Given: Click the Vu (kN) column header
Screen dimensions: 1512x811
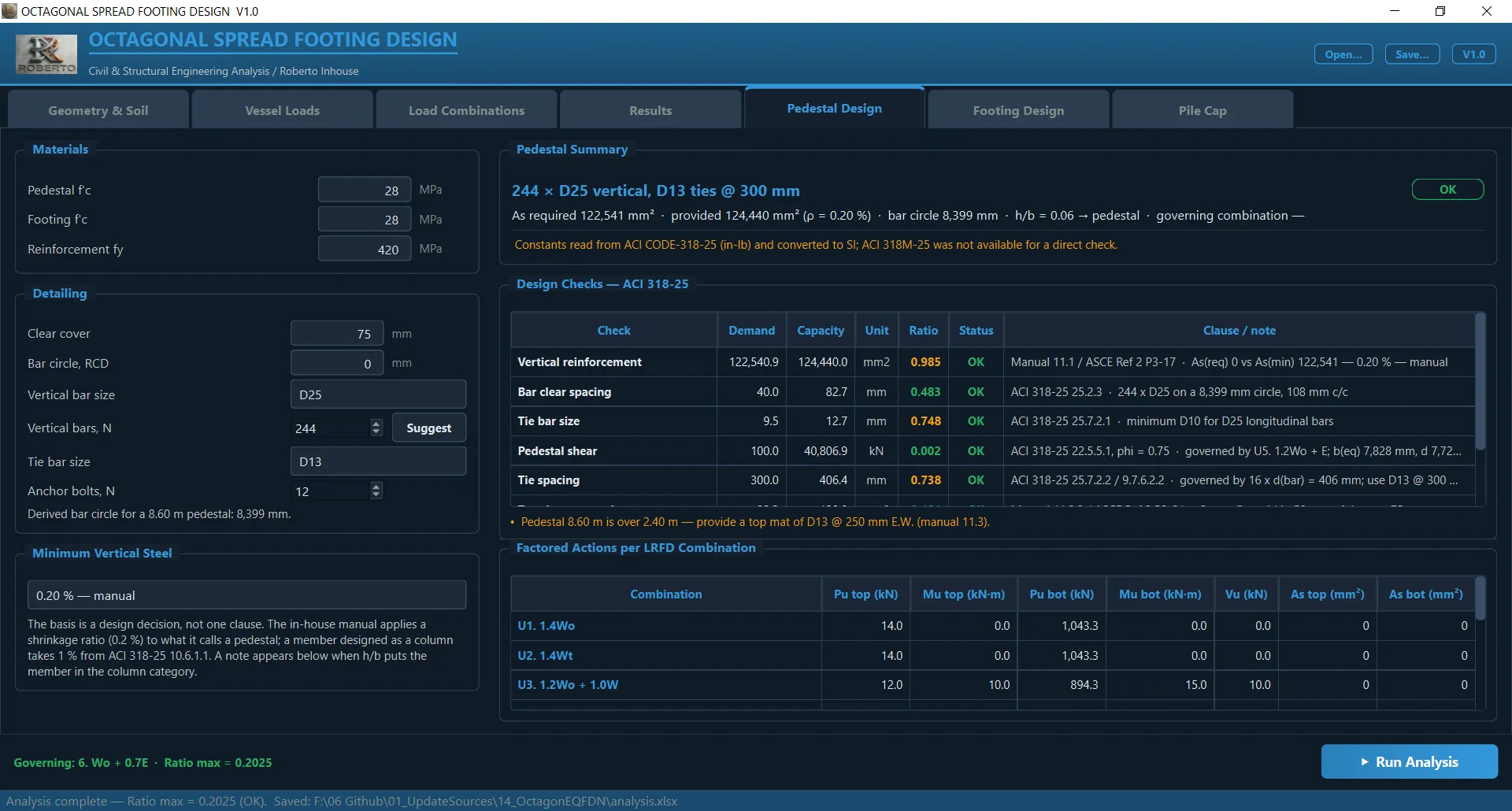Looking at the screenshot, I should click(x=1247, y=594).
